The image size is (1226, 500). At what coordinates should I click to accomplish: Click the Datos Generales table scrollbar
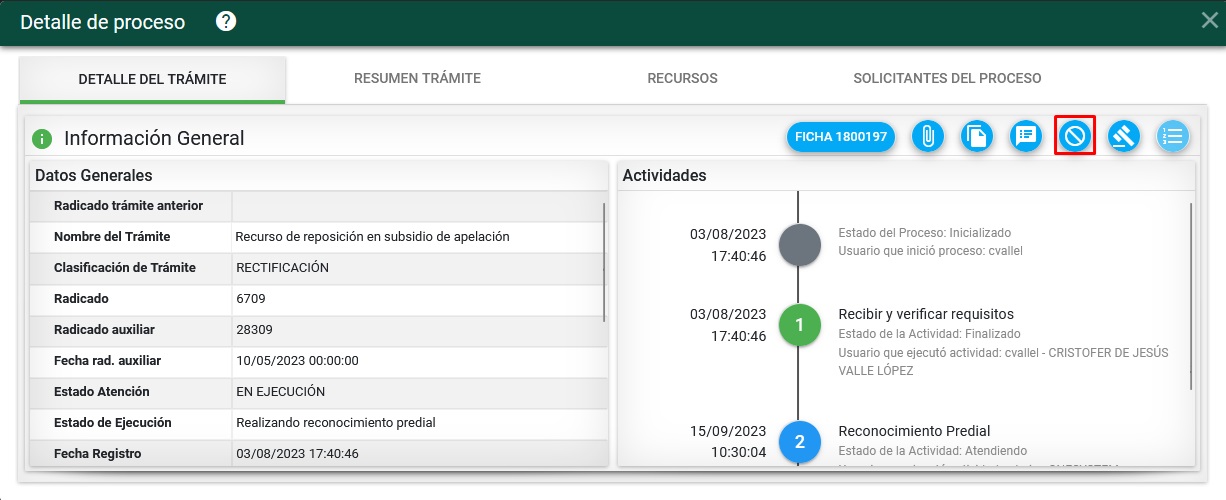pyautogui.click(x=604, y=262)
